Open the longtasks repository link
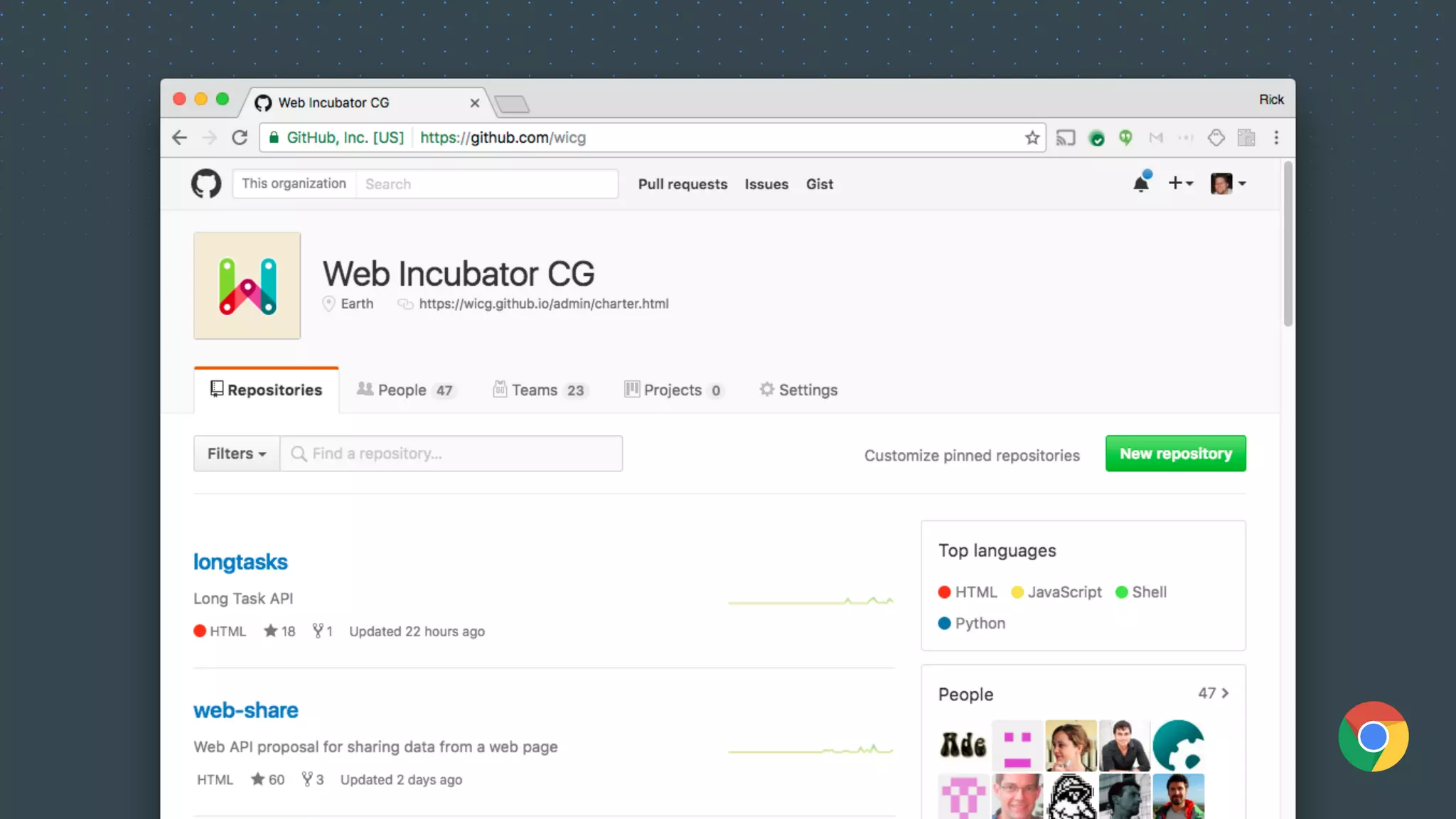 point(240,562)
